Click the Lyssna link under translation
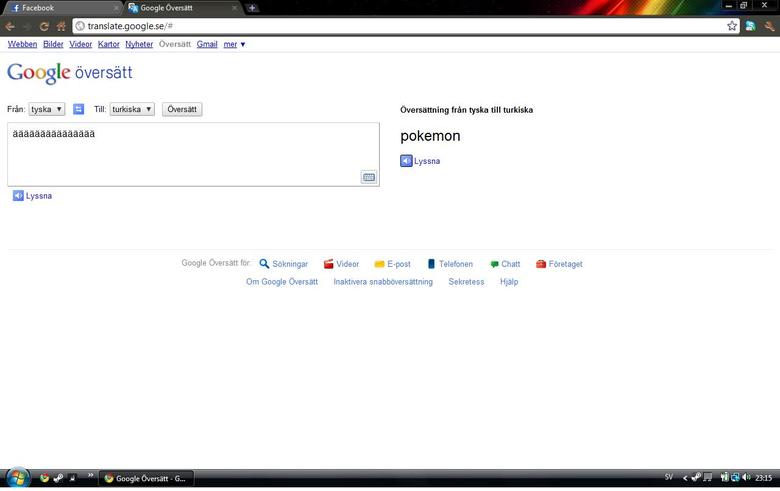Viewport: 780px width, 491px height. coord(427,161)
